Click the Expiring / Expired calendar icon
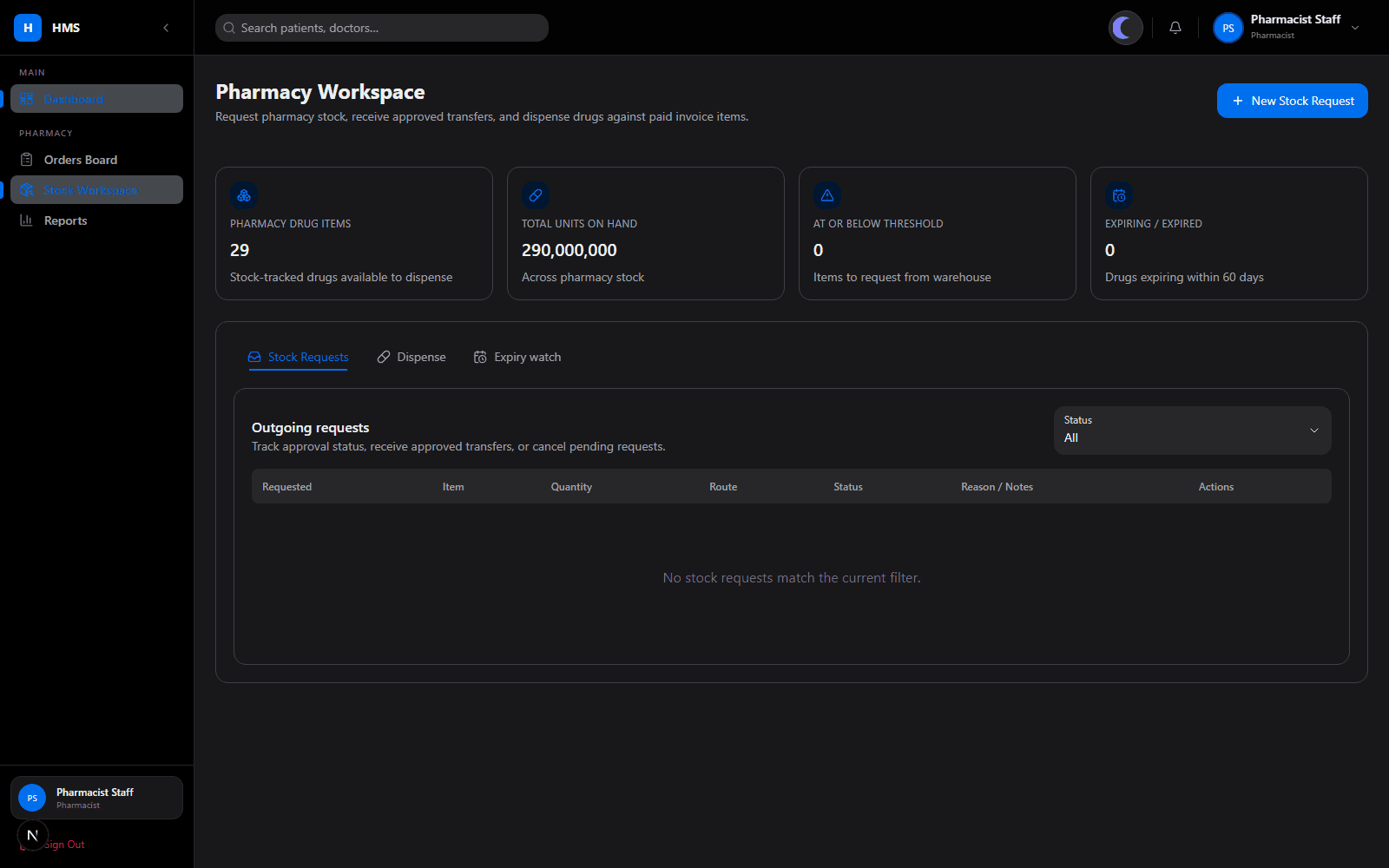Screen dimensions: 1389x868 pos(1119,195)
